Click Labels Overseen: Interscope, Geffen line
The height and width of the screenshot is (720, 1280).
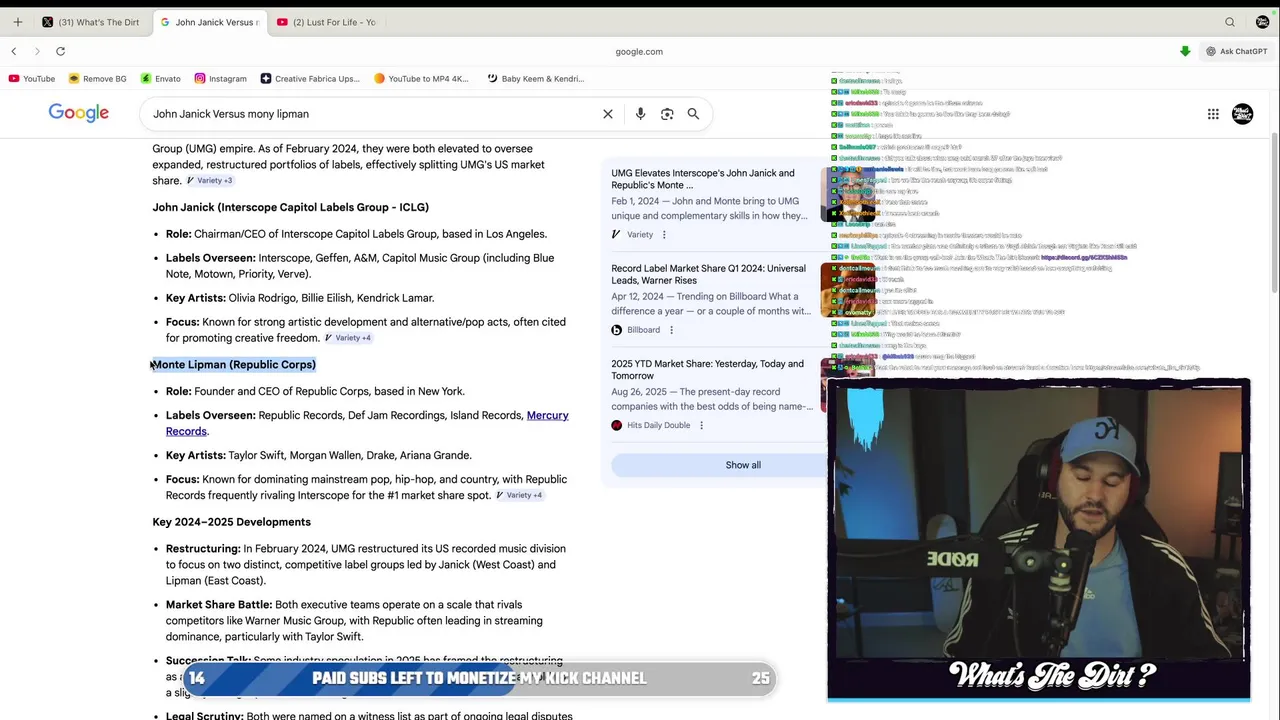click(x=360, y=266)
